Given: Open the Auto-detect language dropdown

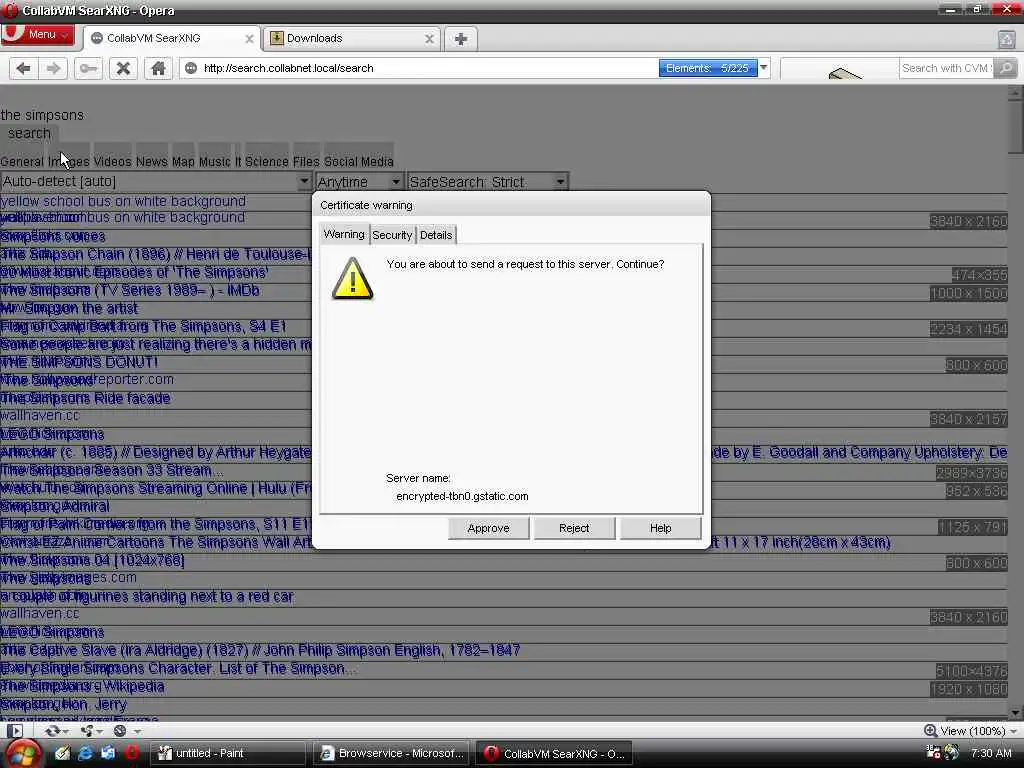Looking at the screenshot, I should [156, 182].
